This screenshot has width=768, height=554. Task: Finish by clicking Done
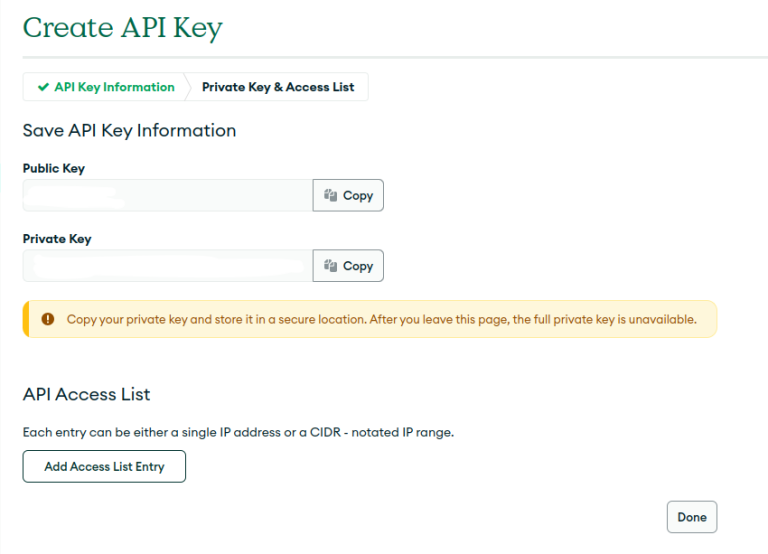coord(692,517)
